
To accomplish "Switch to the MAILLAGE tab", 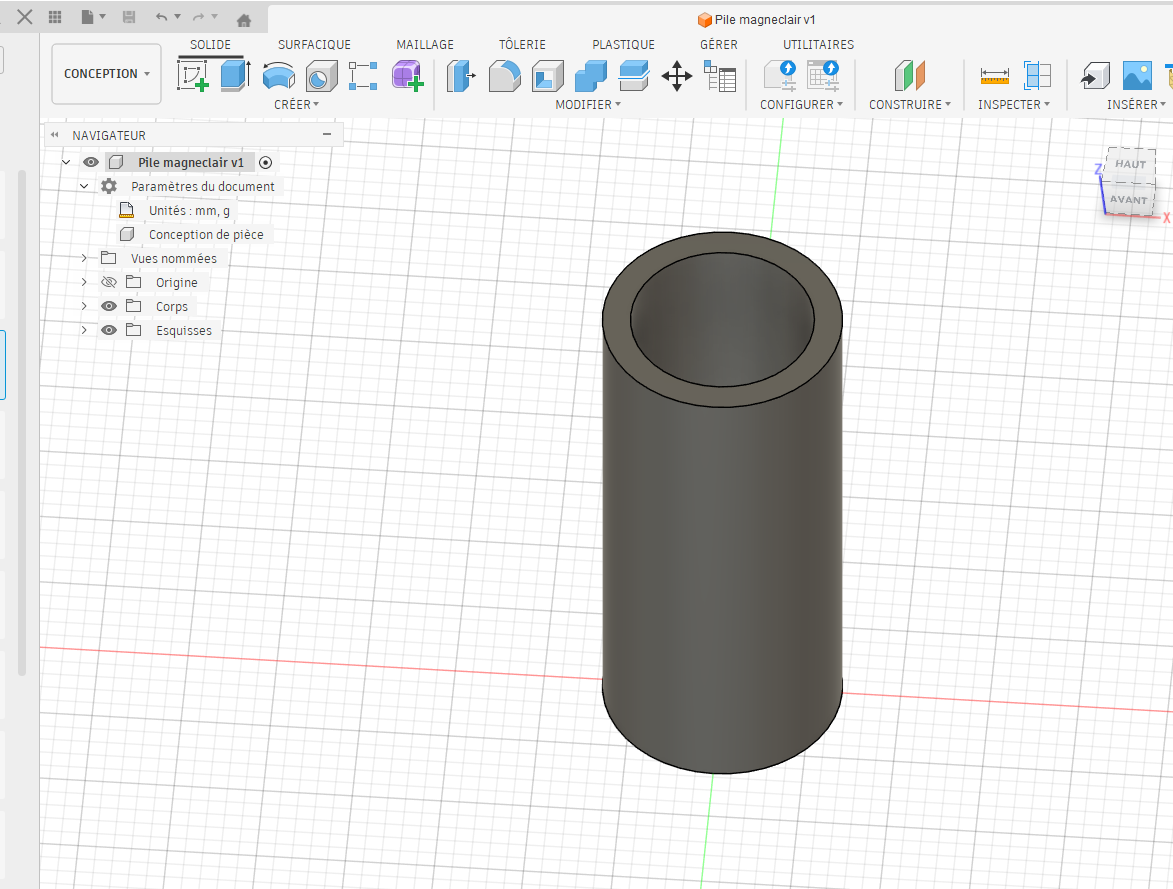I will pyautogui.click(x=425, y=45).
